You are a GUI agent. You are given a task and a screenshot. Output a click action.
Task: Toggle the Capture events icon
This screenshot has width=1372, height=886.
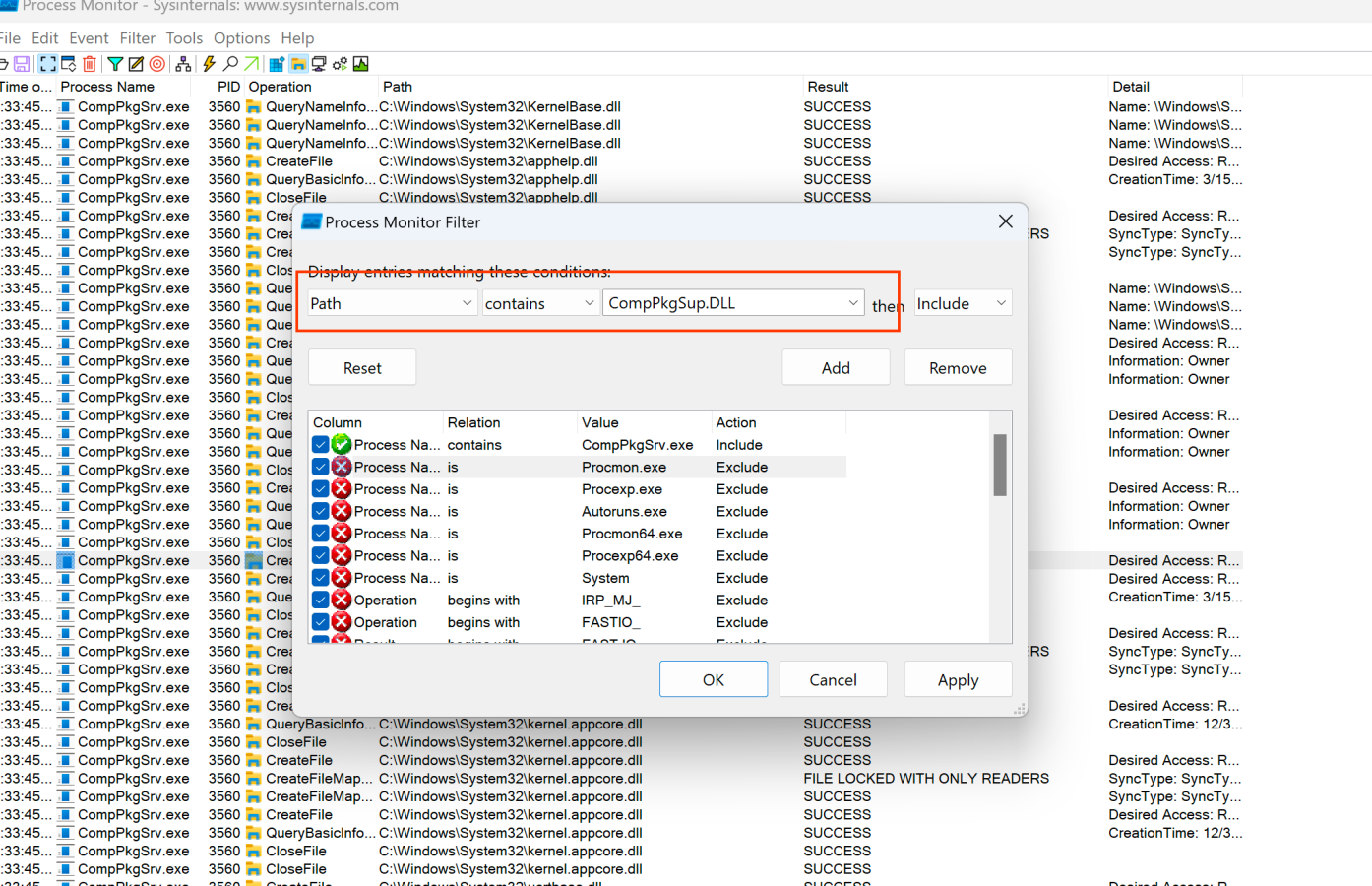(47, 64)
